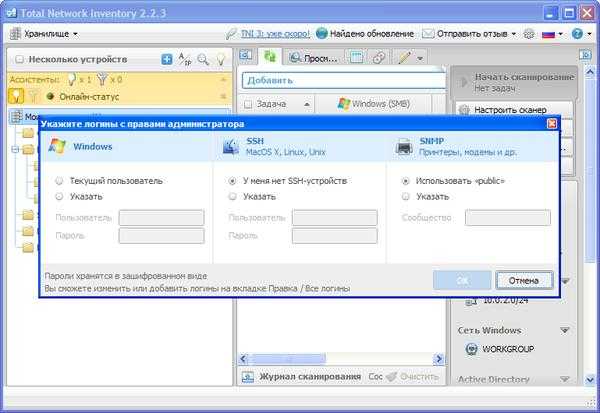Click the panel toggle icon at top right
Screen dimensions: 600x413
coord(585,55)
